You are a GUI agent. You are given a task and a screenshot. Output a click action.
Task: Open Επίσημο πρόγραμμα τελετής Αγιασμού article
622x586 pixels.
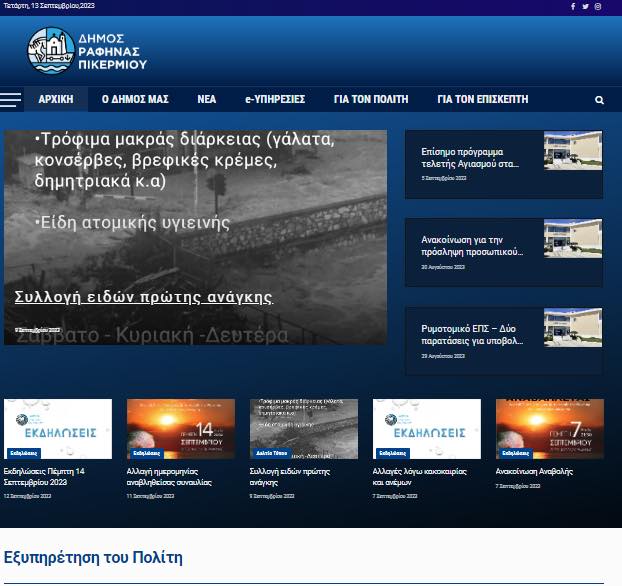(x=470, y=158)
